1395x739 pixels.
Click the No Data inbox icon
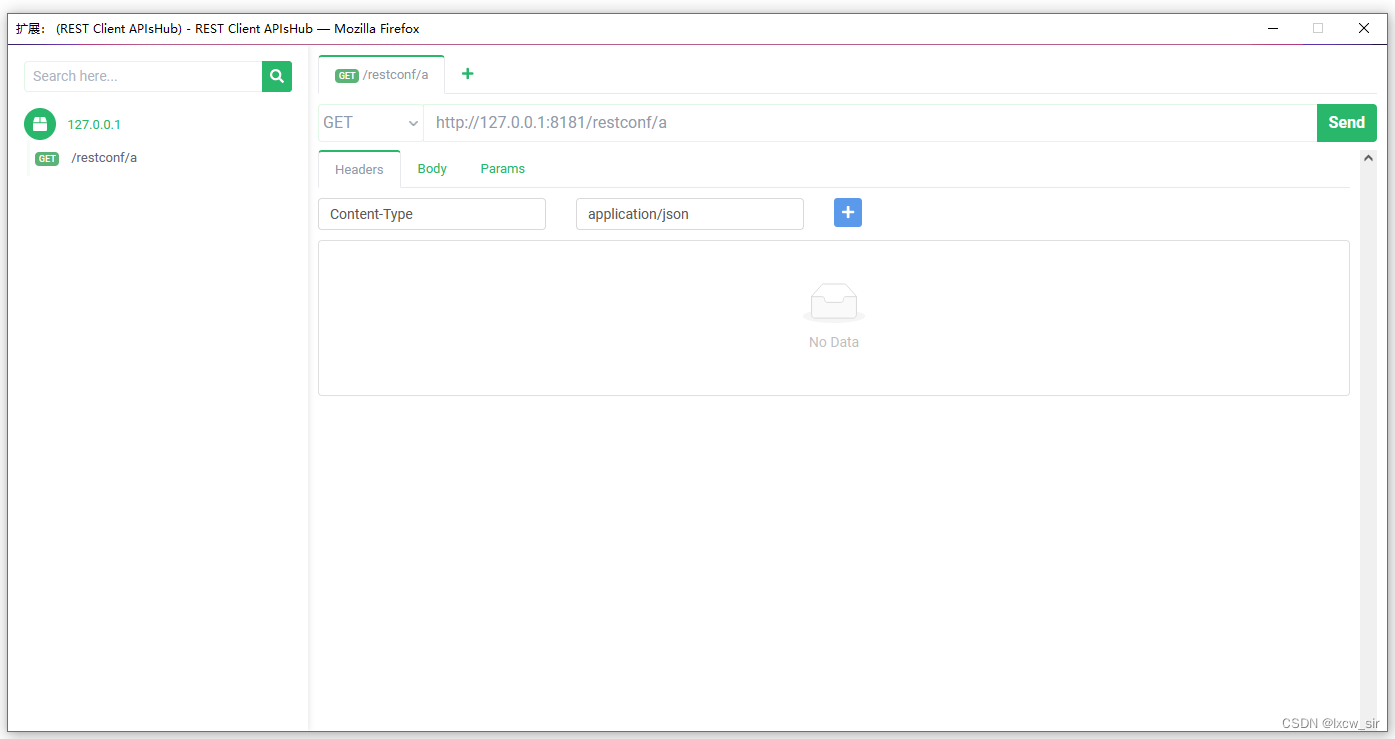coord(834,303)
